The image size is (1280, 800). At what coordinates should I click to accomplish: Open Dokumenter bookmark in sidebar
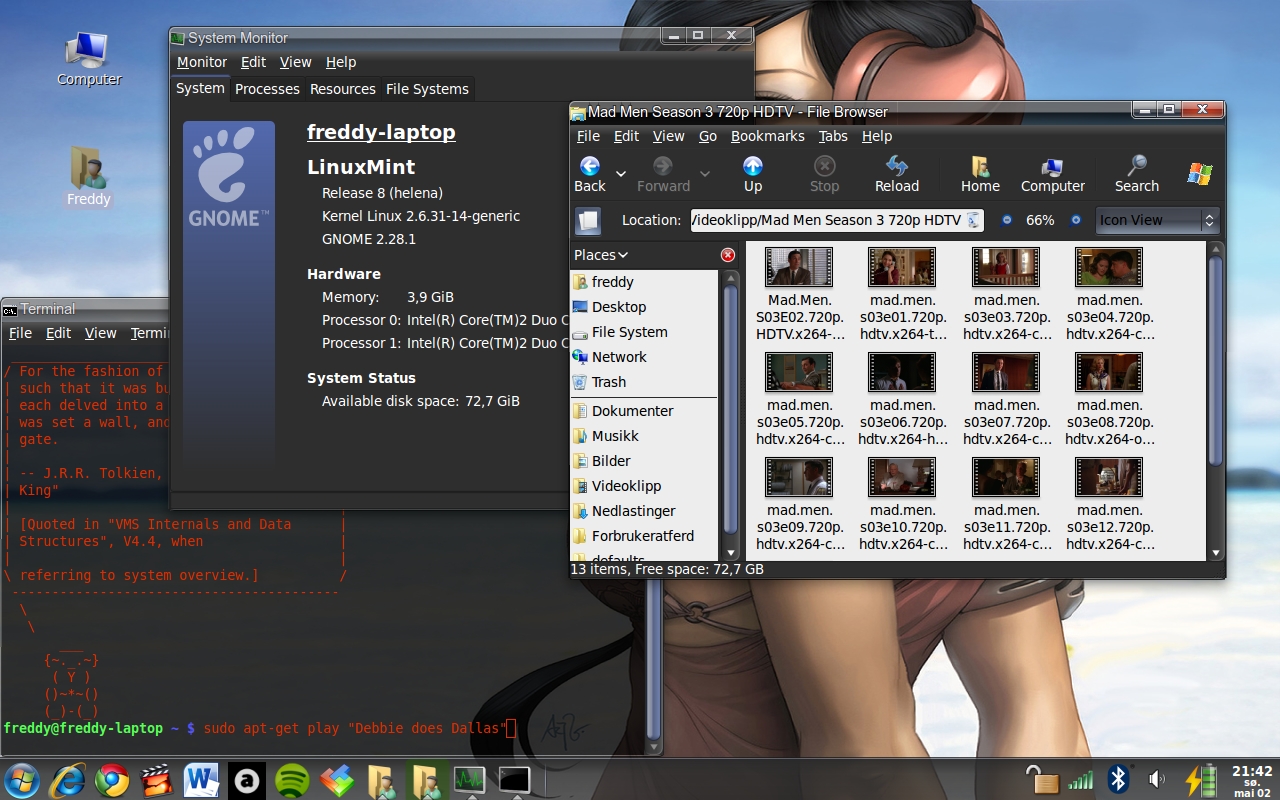click(x=644, y=411)
